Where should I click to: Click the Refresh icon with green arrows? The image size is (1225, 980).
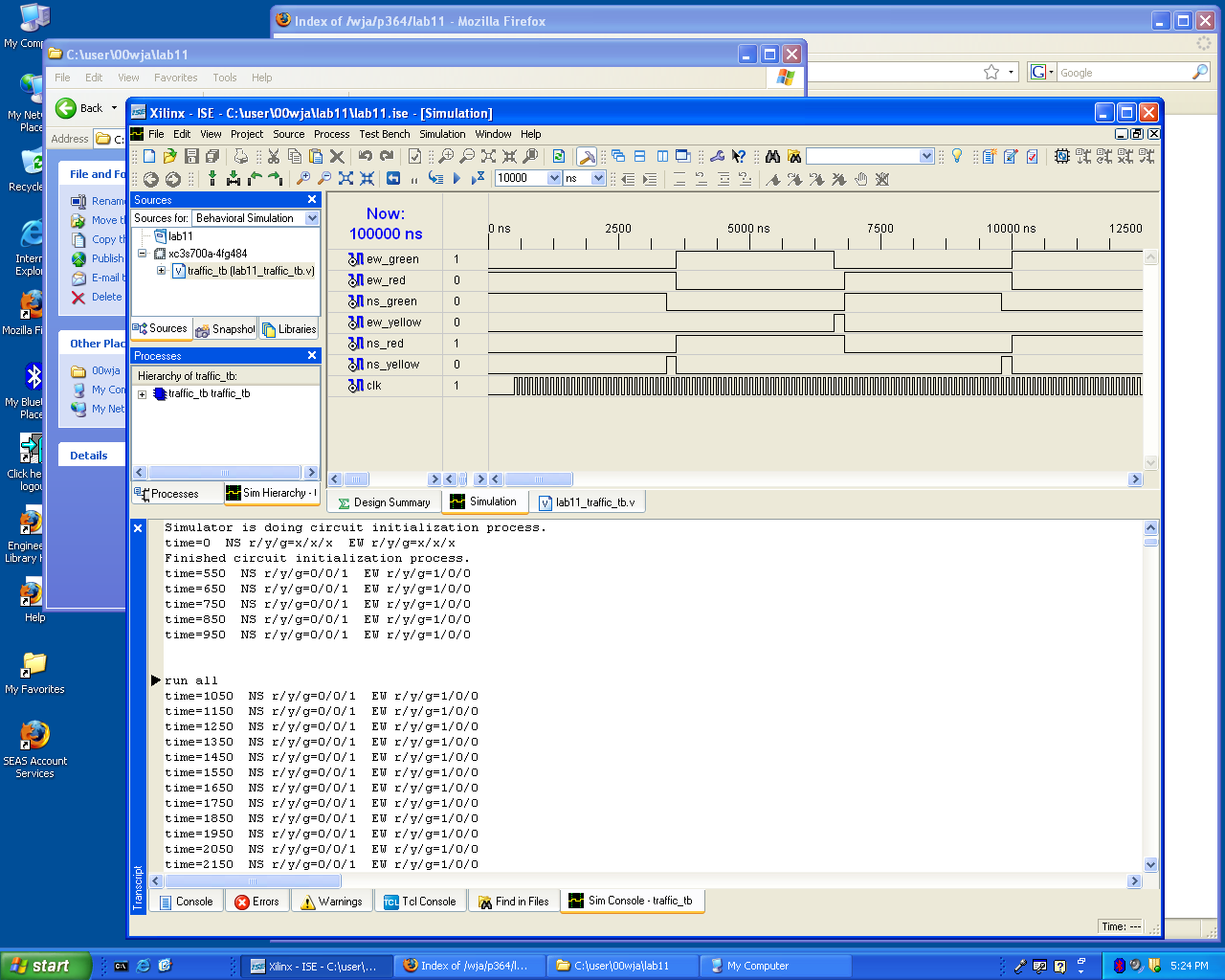tap(559, 156)
